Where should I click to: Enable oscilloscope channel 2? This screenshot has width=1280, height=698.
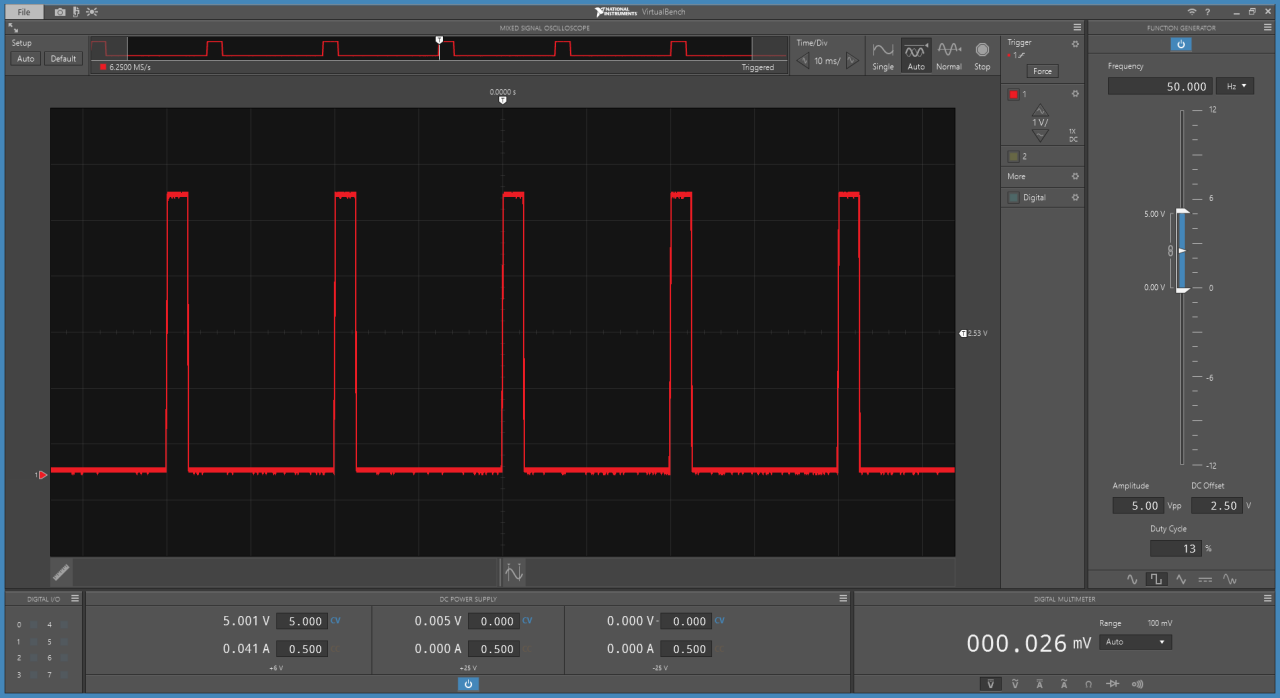pos(1013,157)
